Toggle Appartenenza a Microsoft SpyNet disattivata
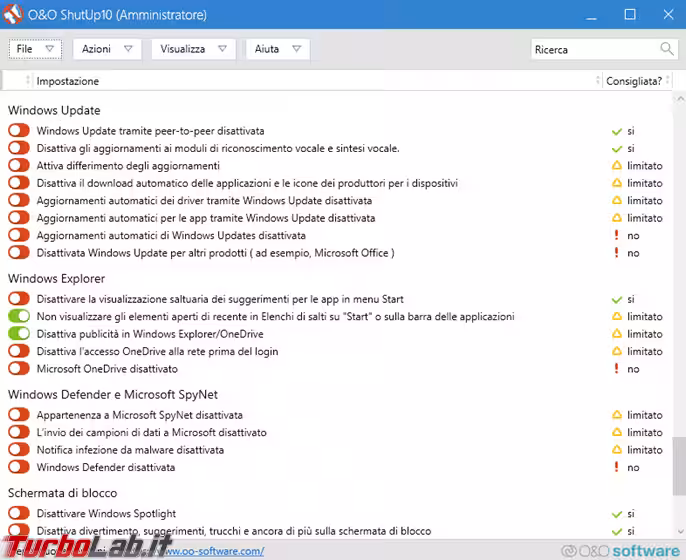686x560 pixels. pos(19,414)
